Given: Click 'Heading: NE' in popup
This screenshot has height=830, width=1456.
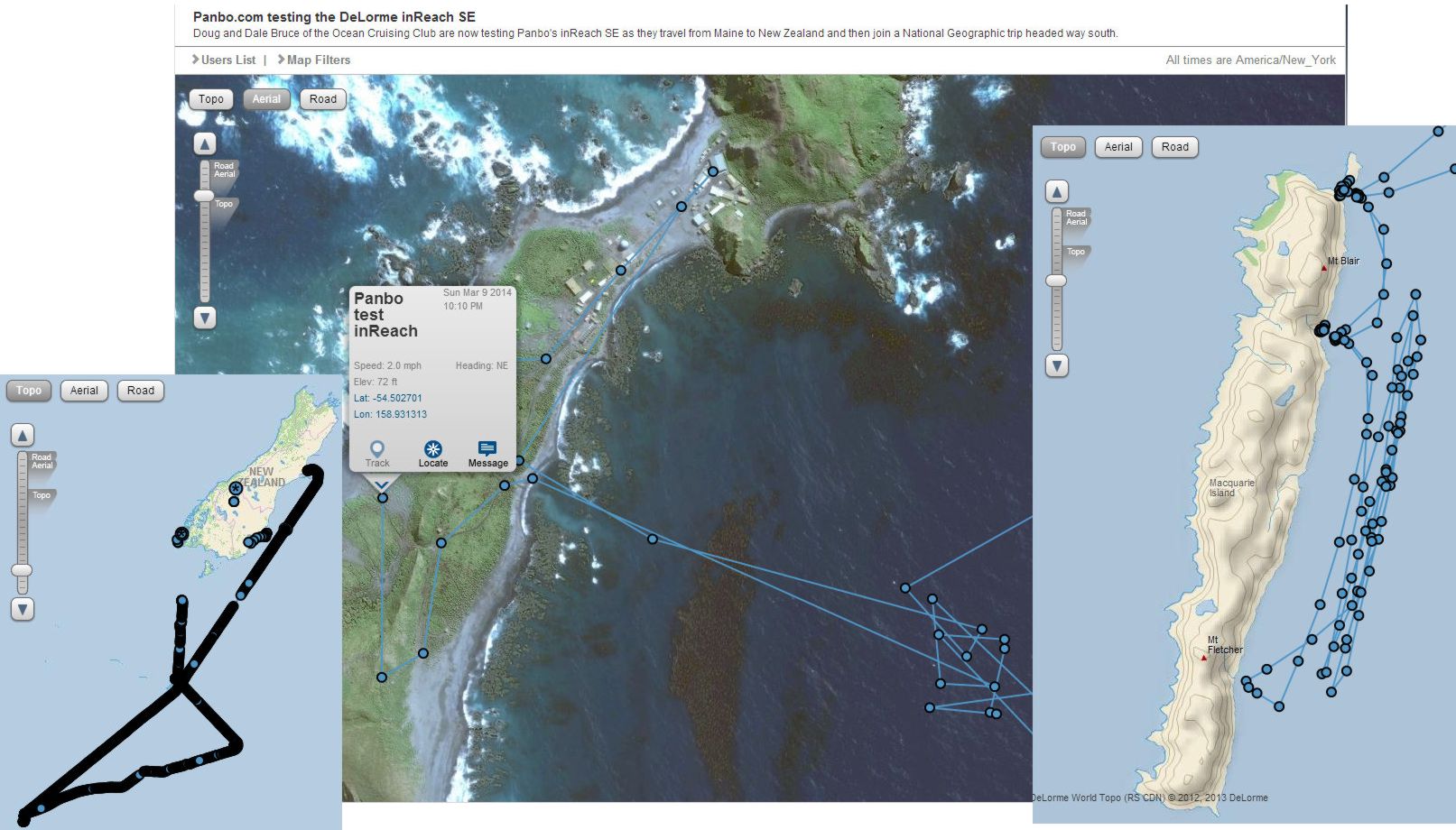Looking at the screenshot, I should point(481,365).
